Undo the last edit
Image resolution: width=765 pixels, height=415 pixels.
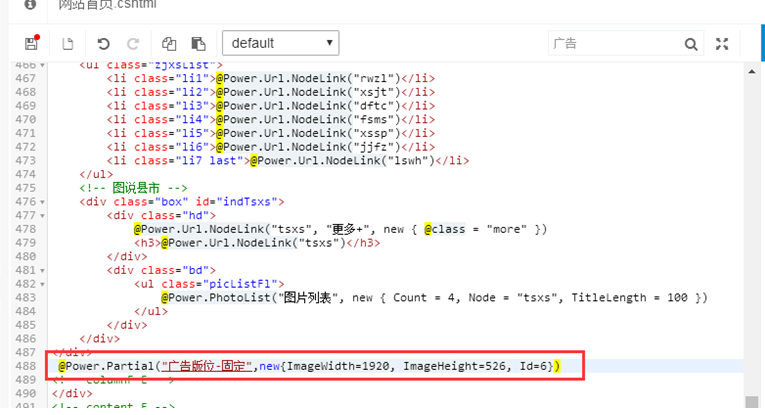click(103, 44)
